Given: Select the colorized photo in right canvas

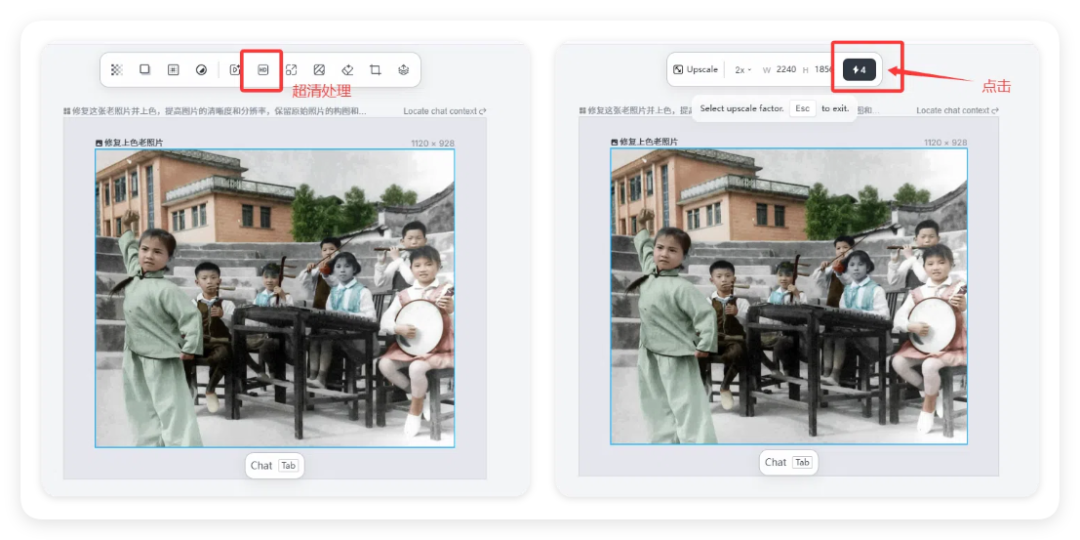Looking at the screenshot, I should (788, 297).
